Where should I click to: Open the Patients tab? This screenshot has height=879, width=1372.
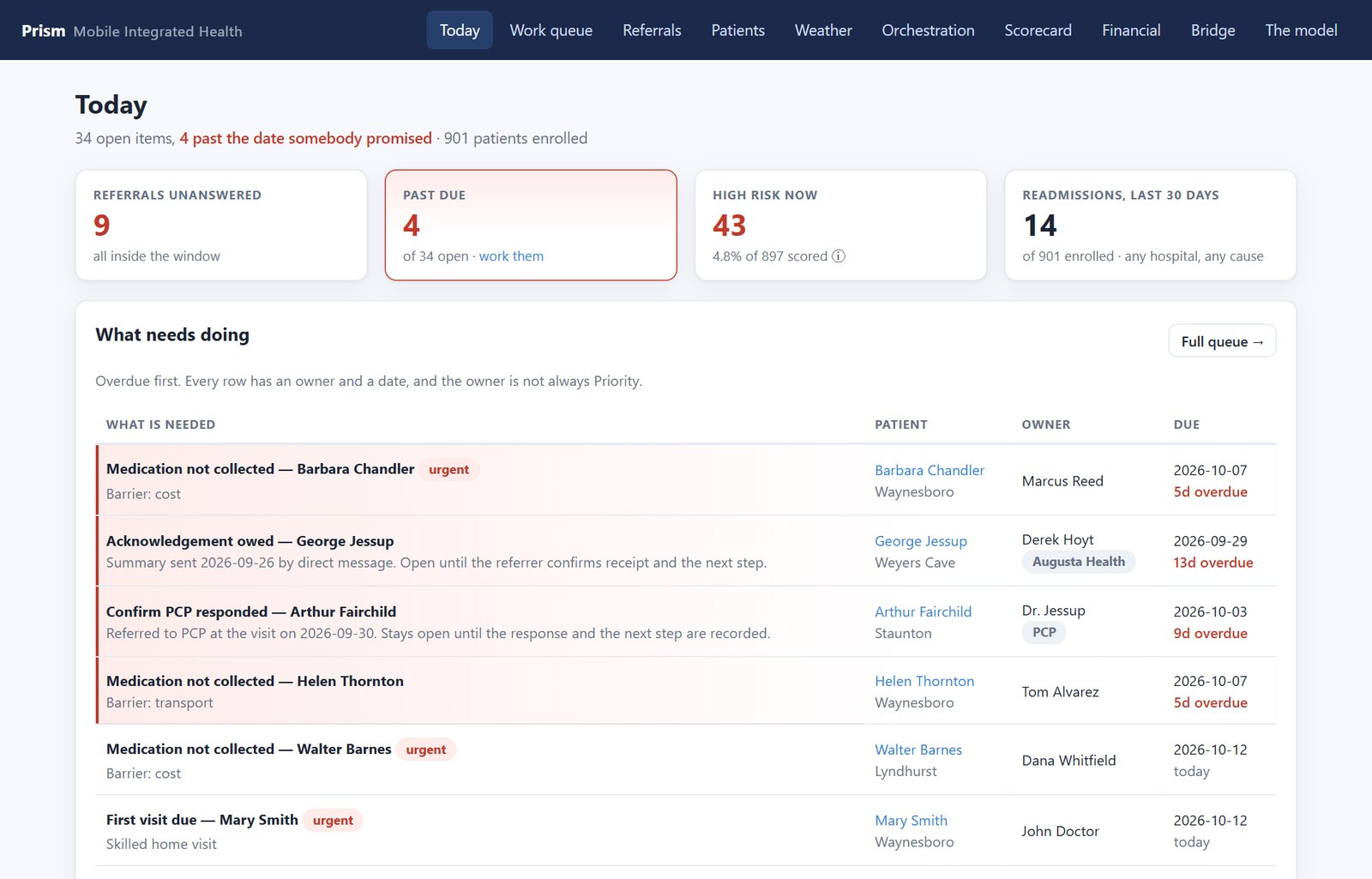click(x=737, y=30)
